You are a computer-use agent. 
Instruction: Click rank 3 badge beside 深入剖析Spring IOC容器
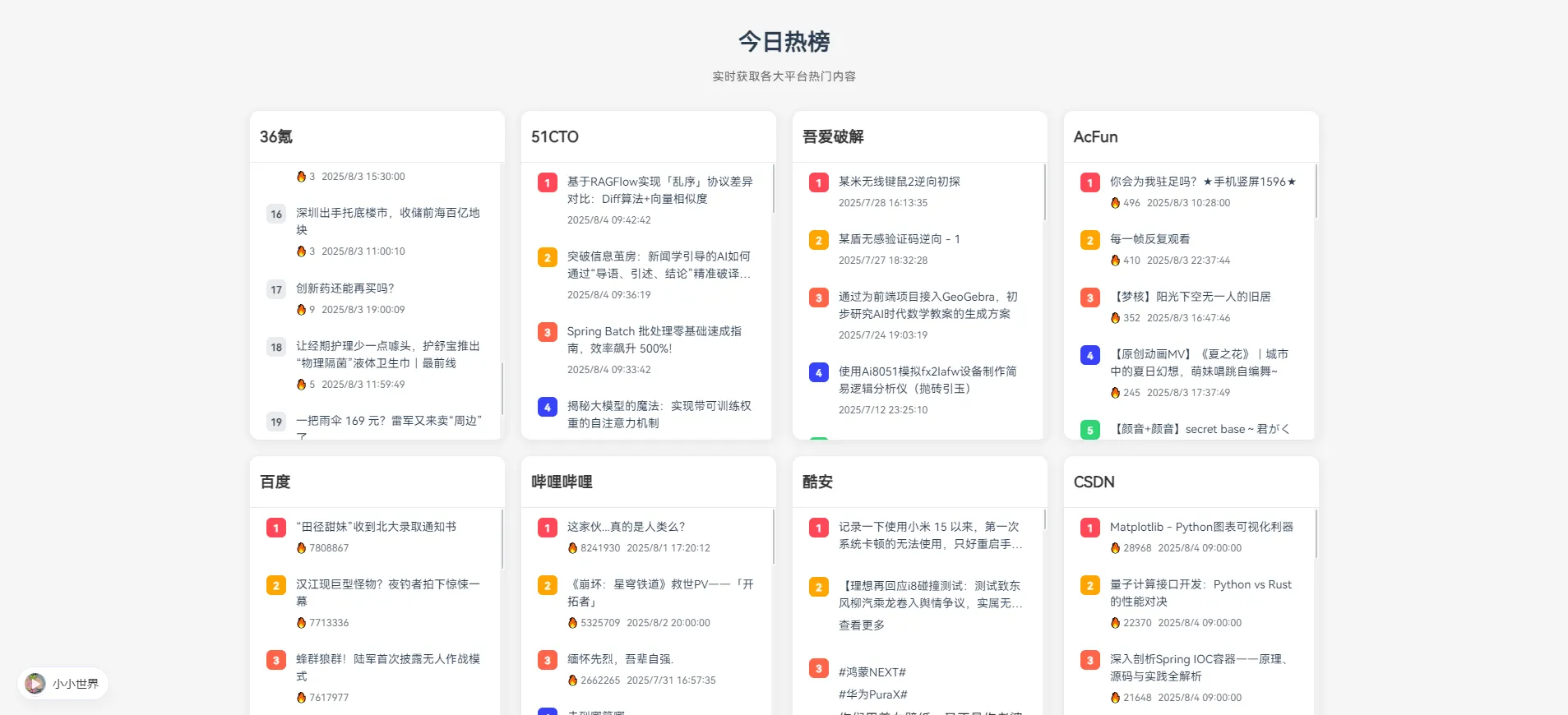(x=1090, y=660)
